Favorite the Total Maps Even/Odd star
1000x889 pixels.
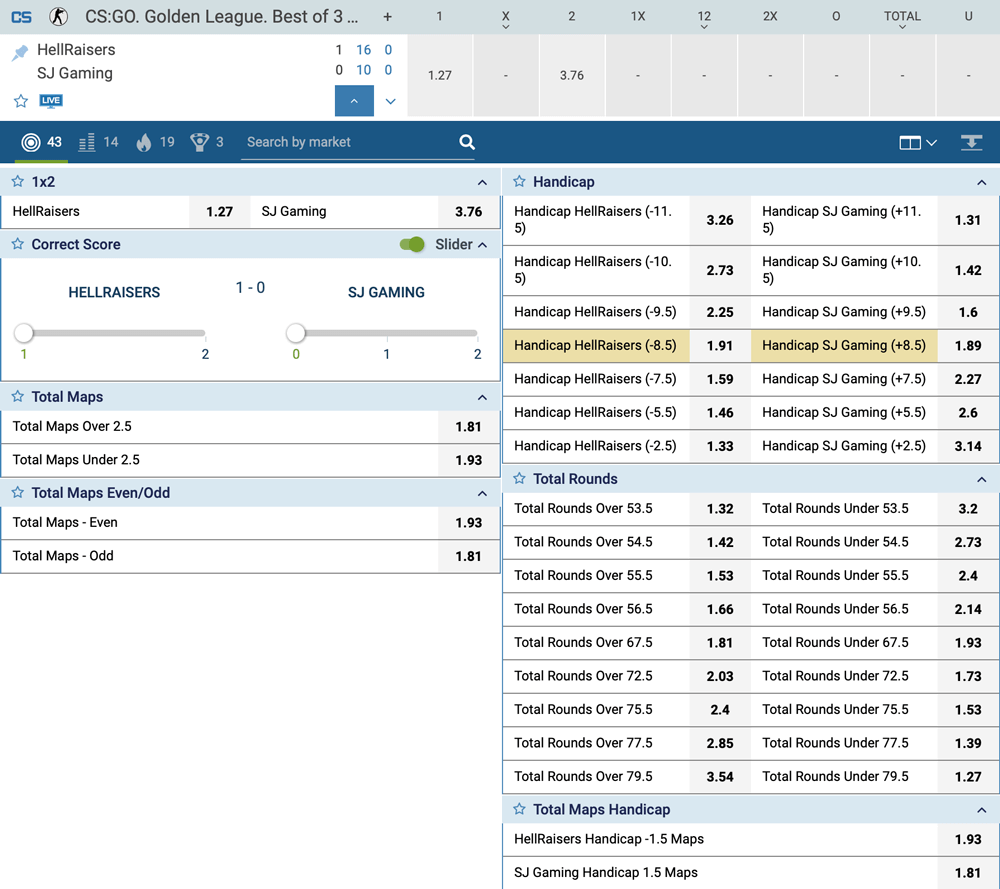(x=18, y=492)
